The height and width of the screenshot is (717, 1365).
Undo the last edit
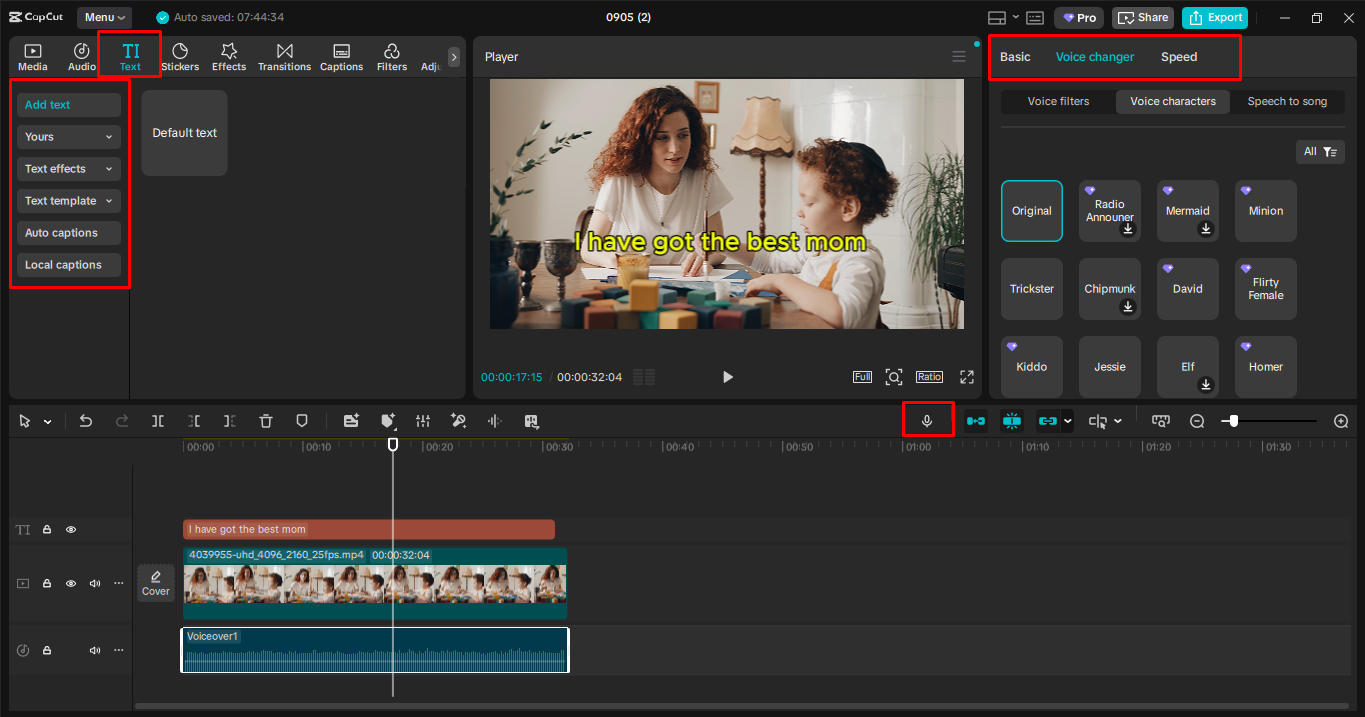[x=86, y=420]
